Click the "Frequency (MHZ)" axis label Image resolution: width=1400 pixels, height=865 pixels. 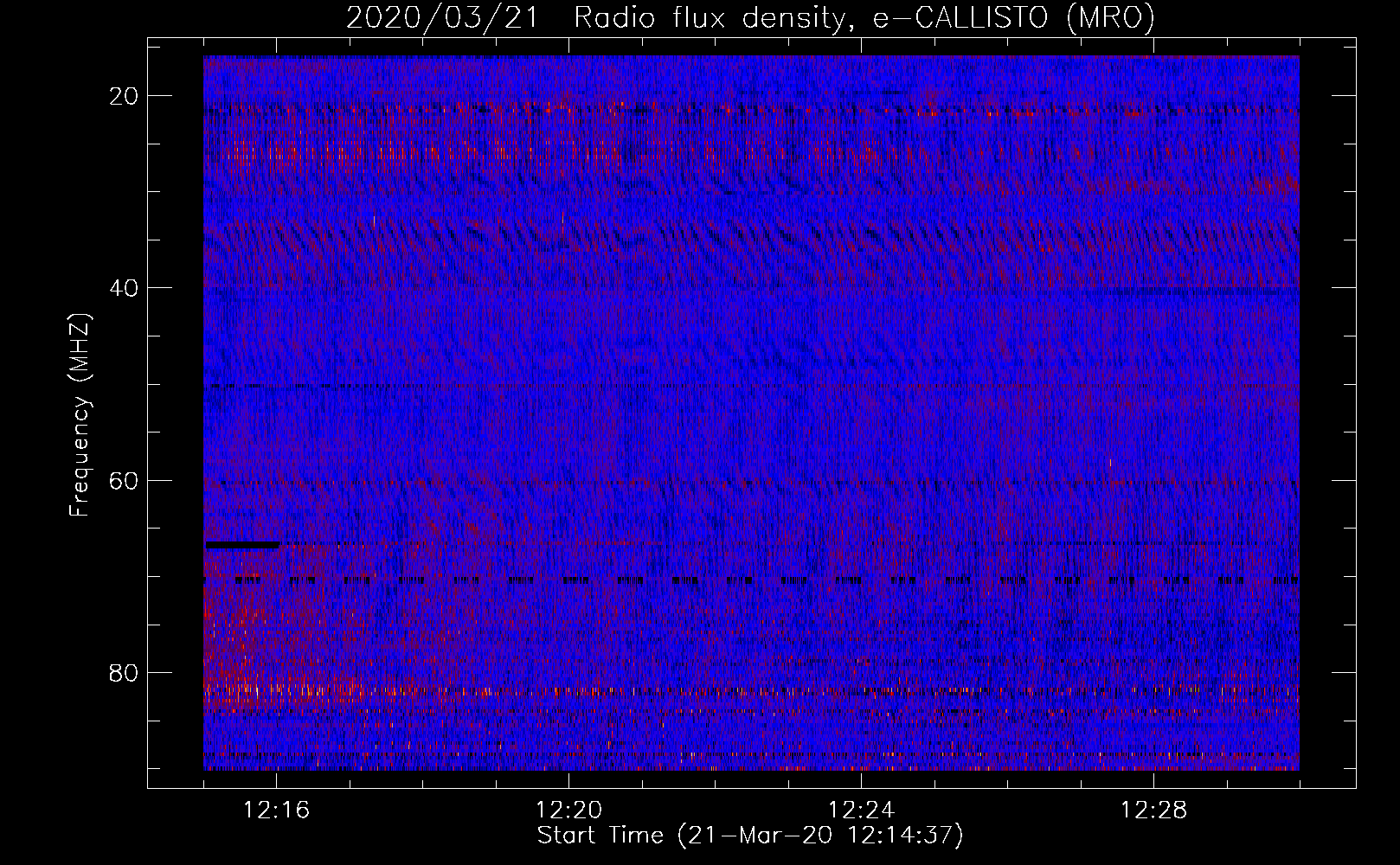[x=80, y=414]
